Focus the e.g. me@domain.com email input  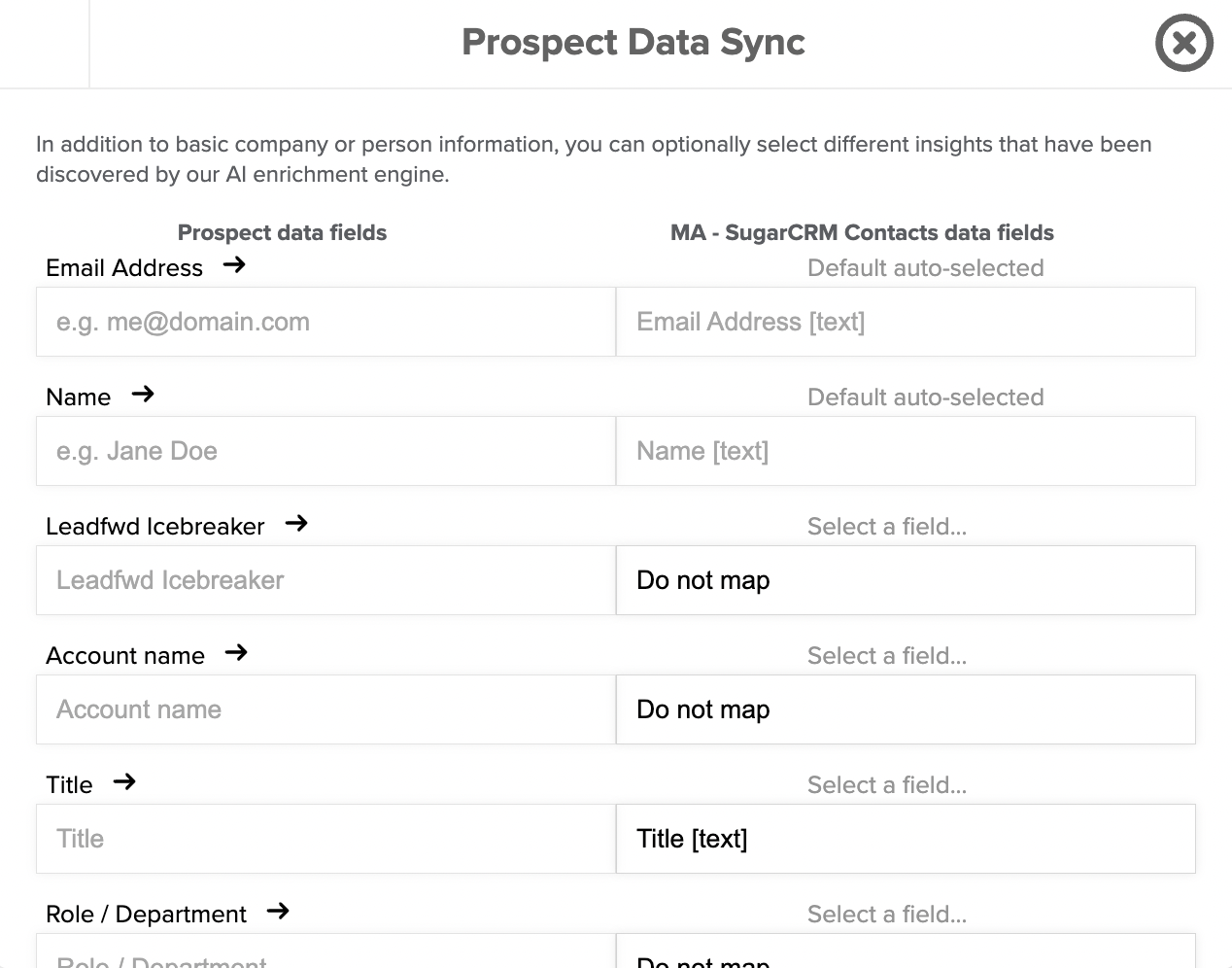point(325,322)
